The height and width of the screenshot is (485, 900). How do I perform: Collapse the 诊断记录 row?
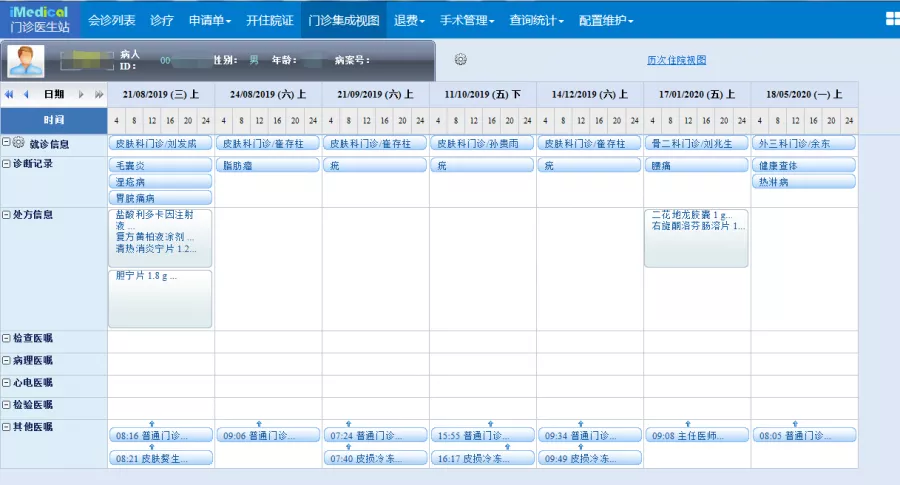pos(6,164)
